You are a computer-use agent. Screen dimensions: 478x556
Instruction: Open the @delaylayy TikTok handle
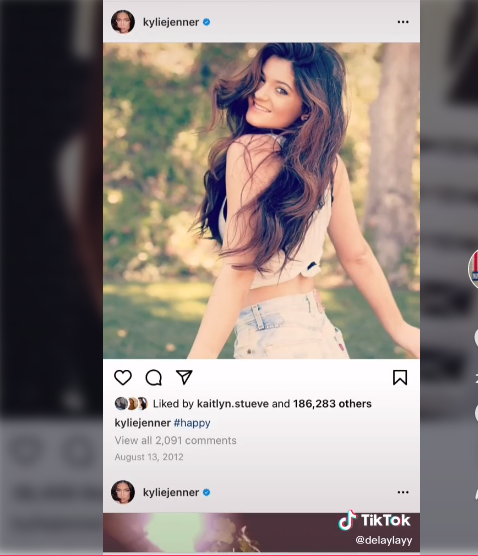click(384, 540)
